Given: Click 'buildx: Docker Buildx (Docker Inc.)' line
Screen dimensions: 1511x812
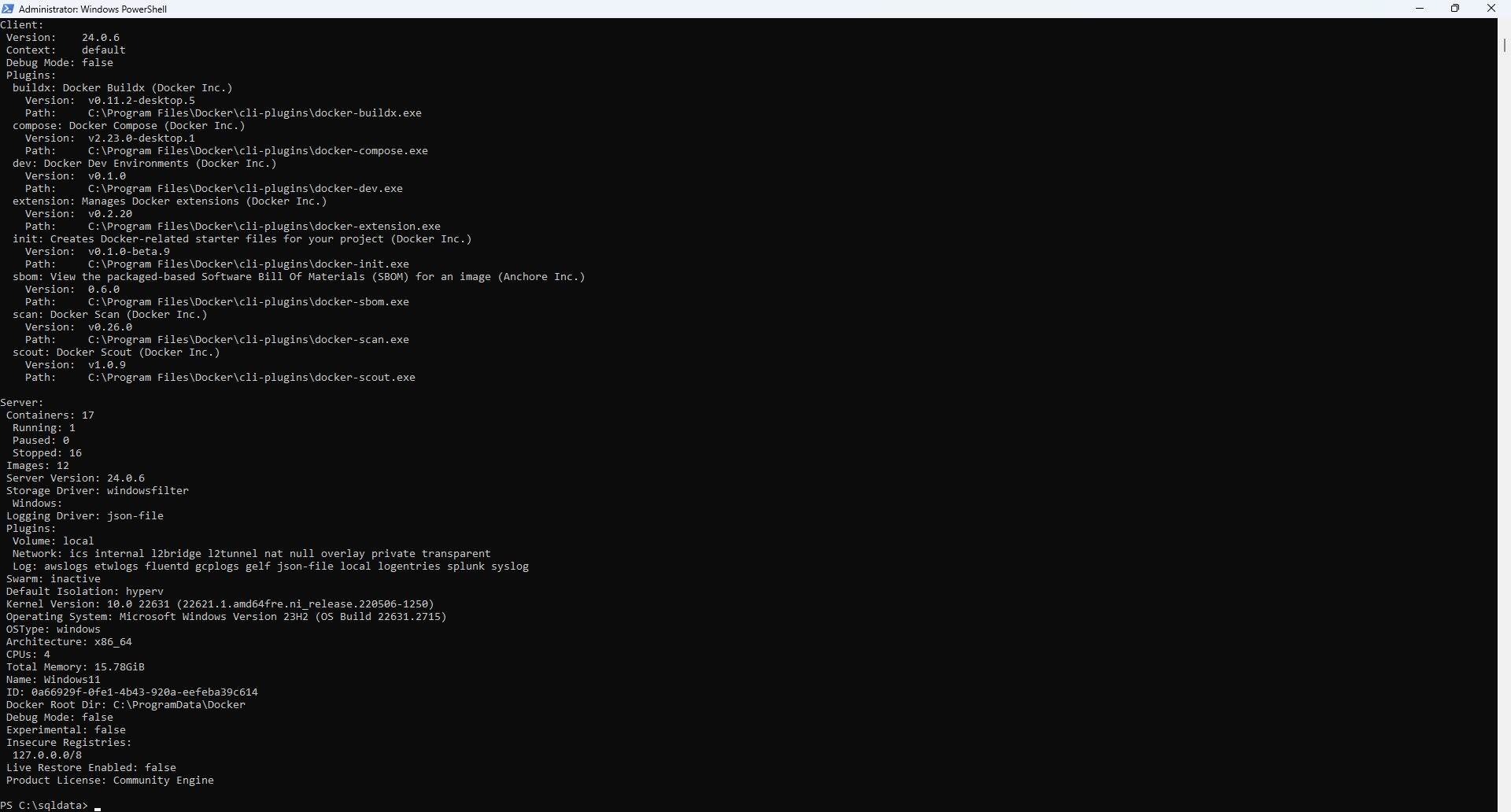Looking at the screenshot, I should (123, 88).
